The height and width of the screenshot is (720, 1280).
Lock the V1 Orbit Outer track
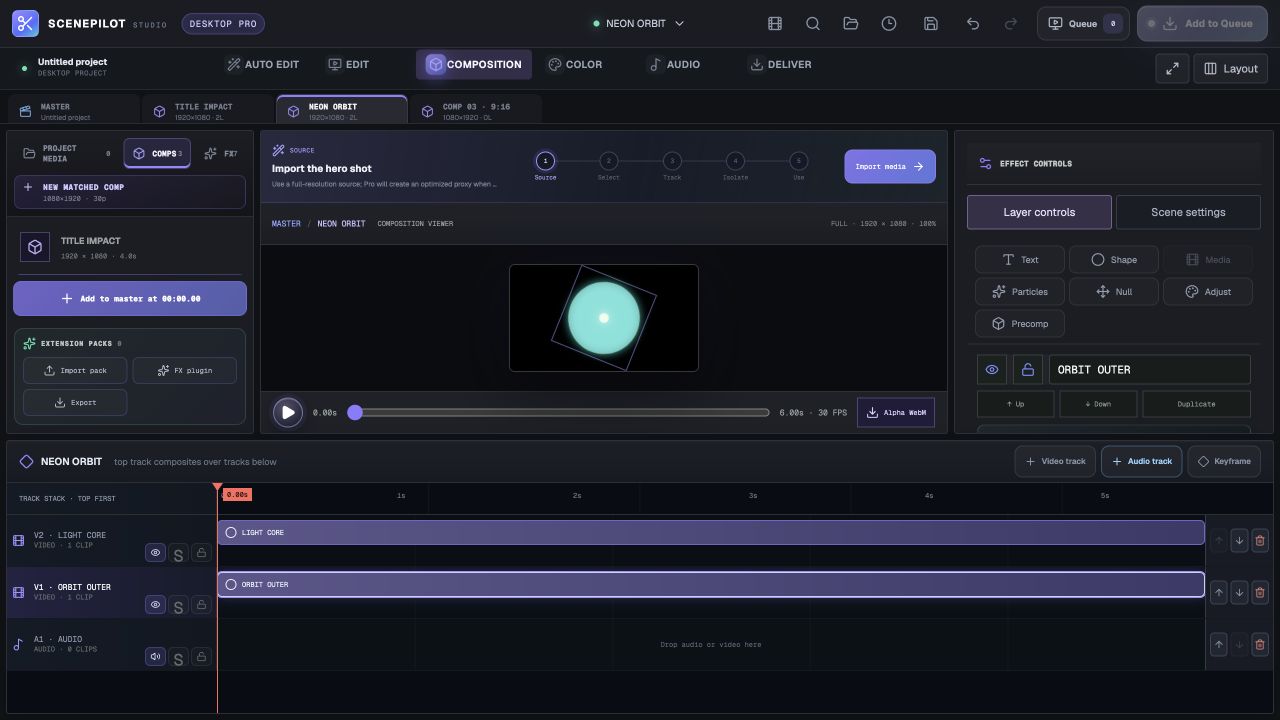[201, 604]
